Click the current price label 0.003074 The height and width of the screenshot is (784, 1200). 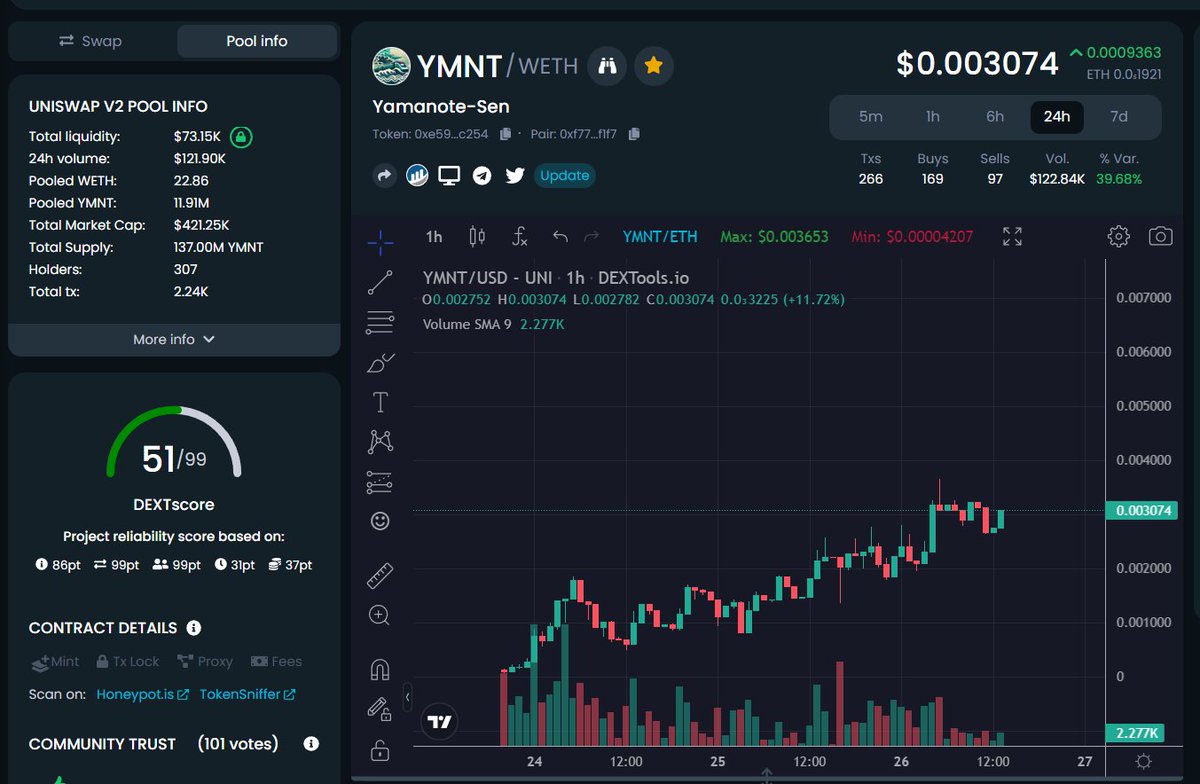pyautogui.click(x=1141, y=511)
